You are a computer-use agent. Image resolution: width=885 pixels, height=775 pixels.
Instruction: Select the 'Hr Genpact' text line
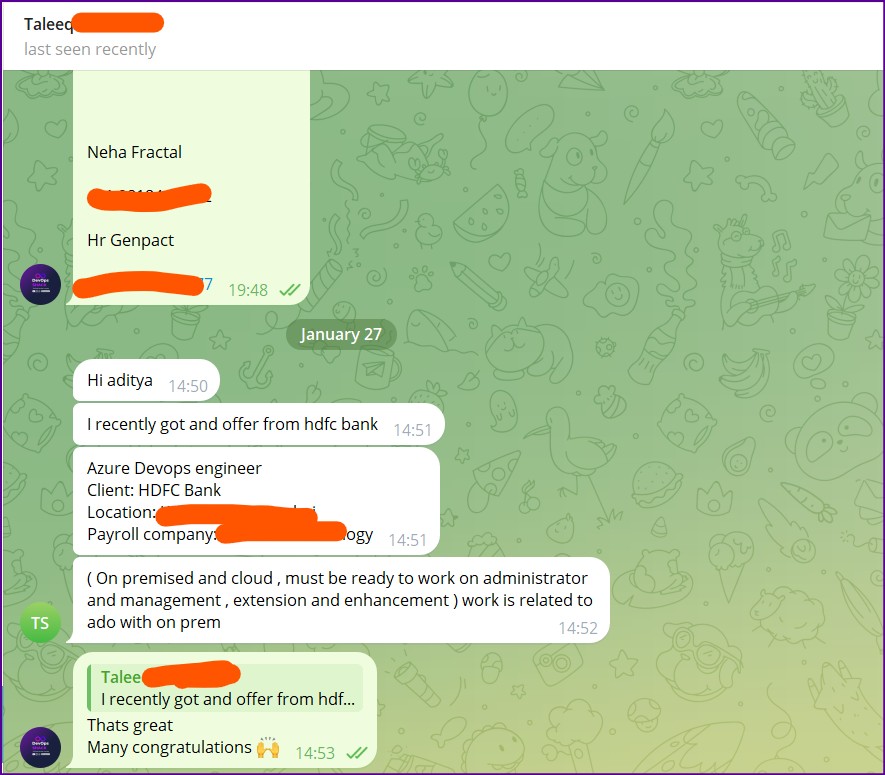coord(130,240)
